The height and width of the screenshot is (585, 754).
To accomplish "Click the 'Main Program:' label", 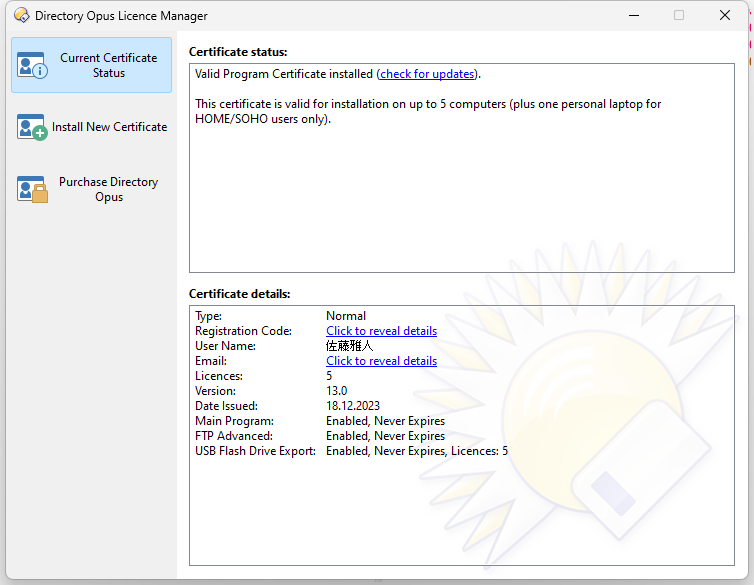I will tap(234, 421).
